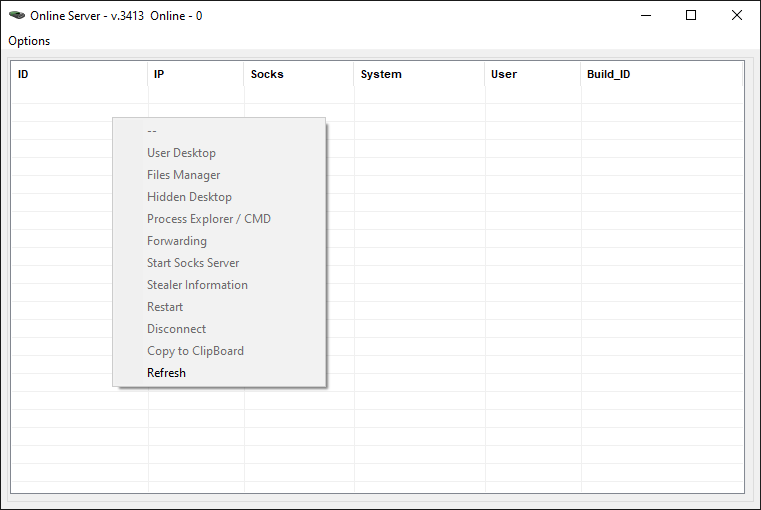Click the Socks column header
This screenshot has height=510, width=761.
click(299, 74)
